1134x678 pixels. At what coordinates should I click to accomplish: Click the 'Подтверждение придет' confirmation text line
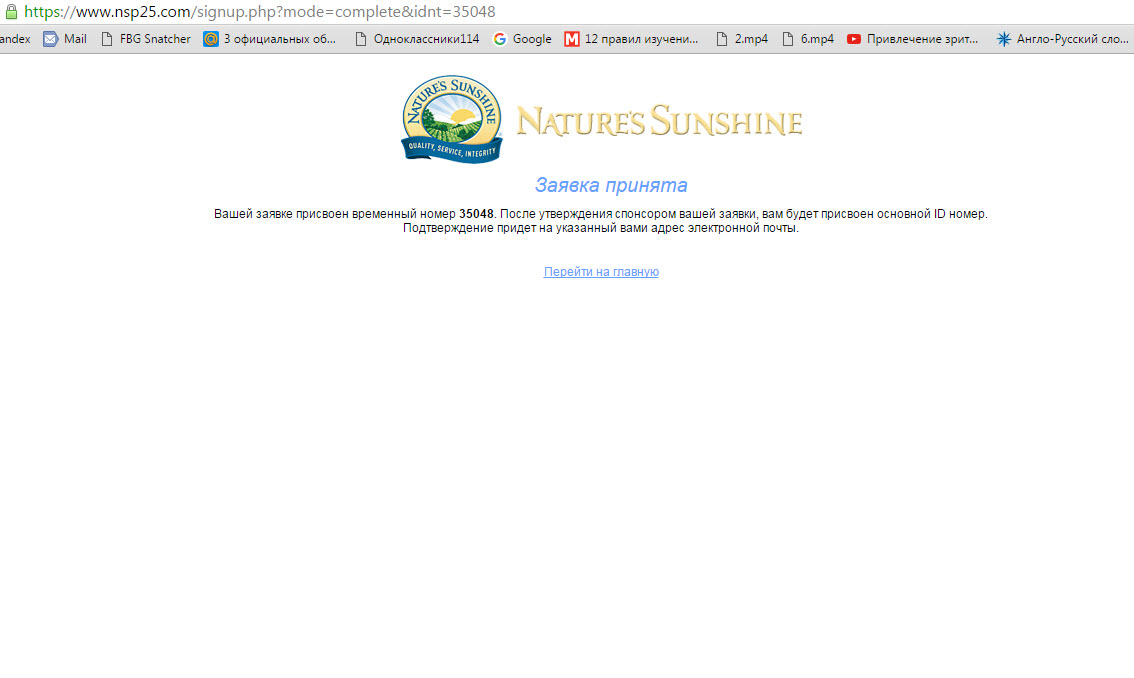point(600,228)
